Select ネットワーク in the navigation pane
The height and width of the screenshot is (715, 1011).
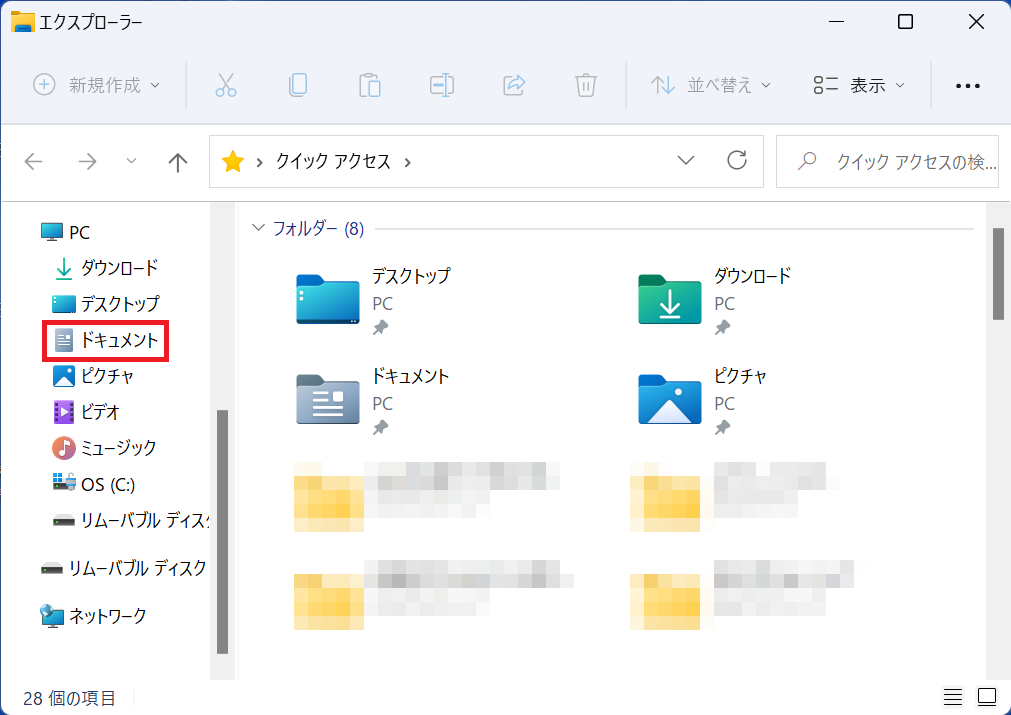click(93, 616)
